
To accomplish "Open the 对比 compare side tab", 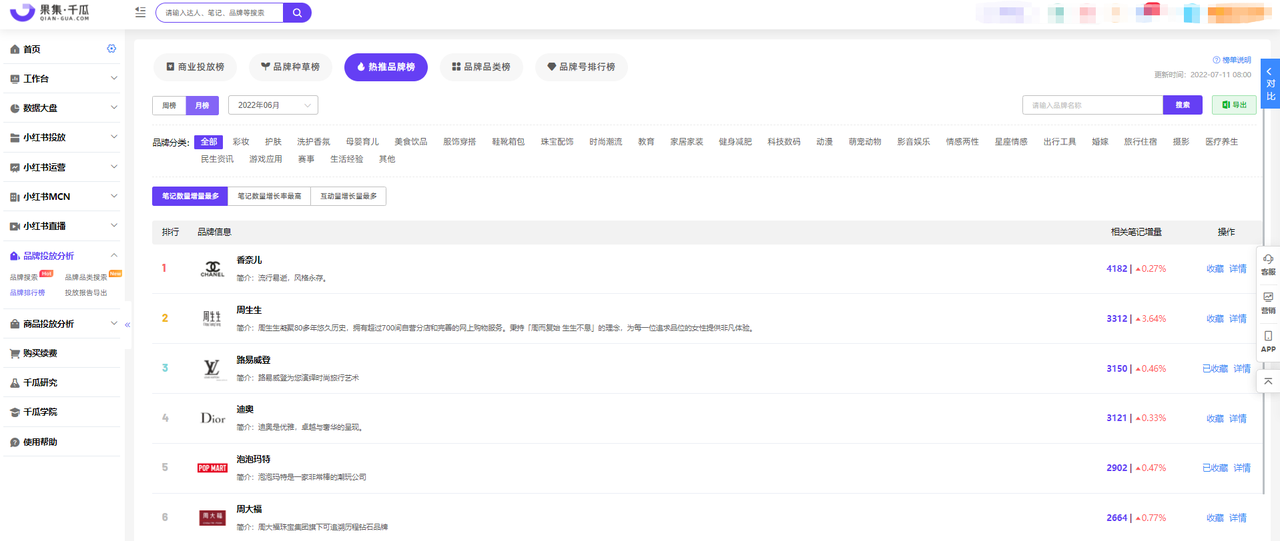I will click(x=1271, y=84).
